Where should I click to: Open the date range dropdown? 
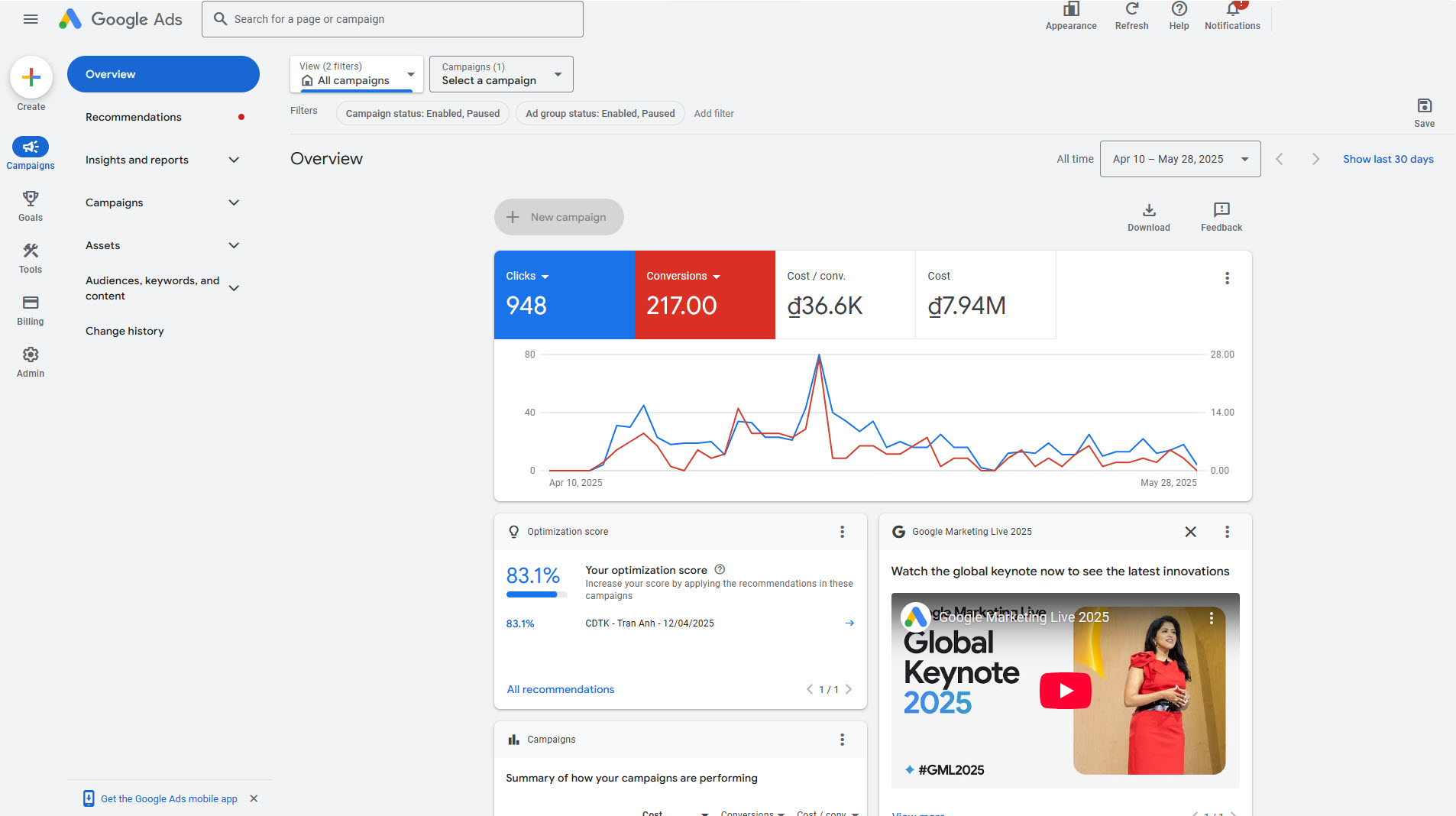[x=1179, y=159]
